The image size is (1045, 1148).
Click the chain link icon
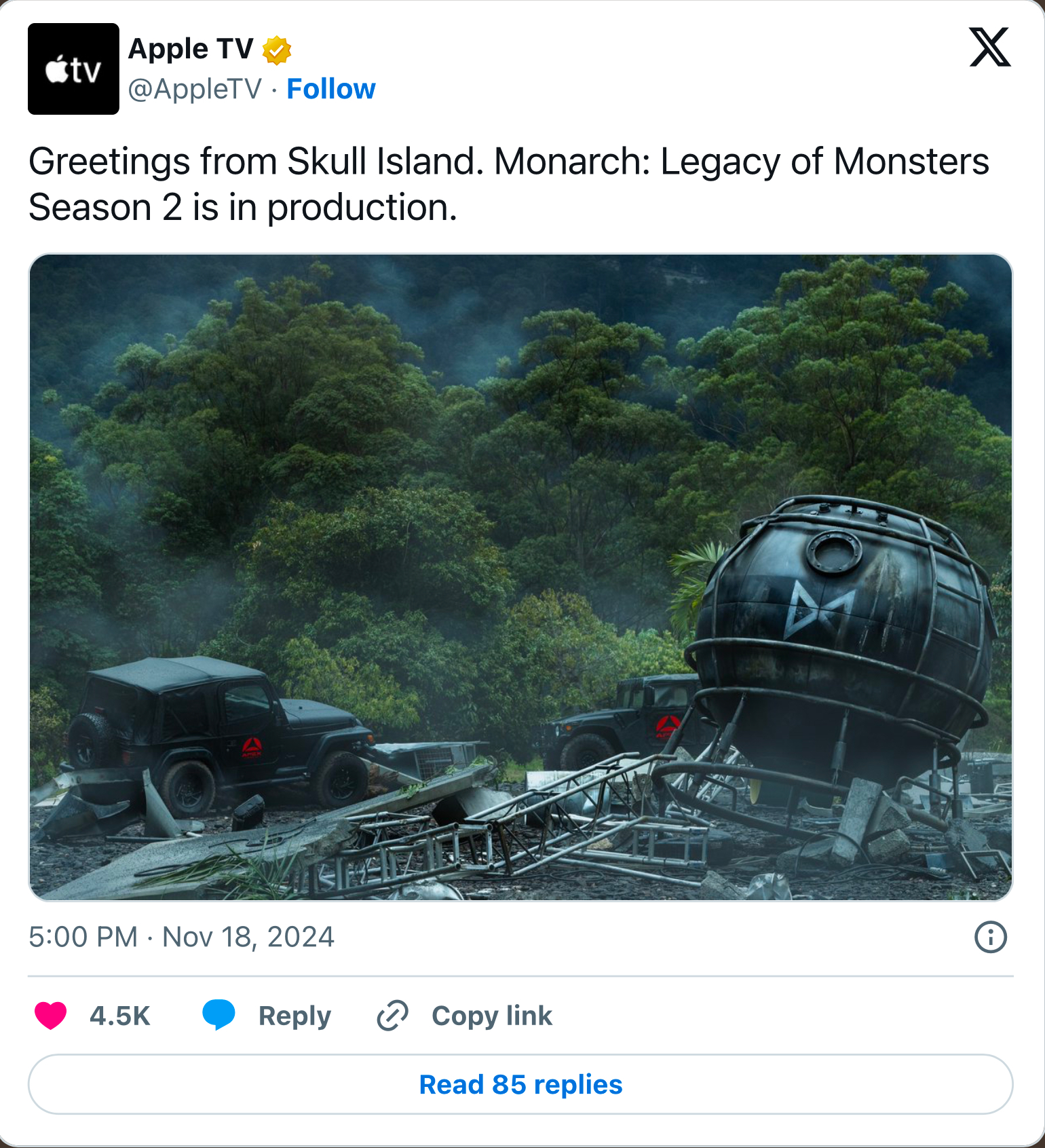point(393,1016)
